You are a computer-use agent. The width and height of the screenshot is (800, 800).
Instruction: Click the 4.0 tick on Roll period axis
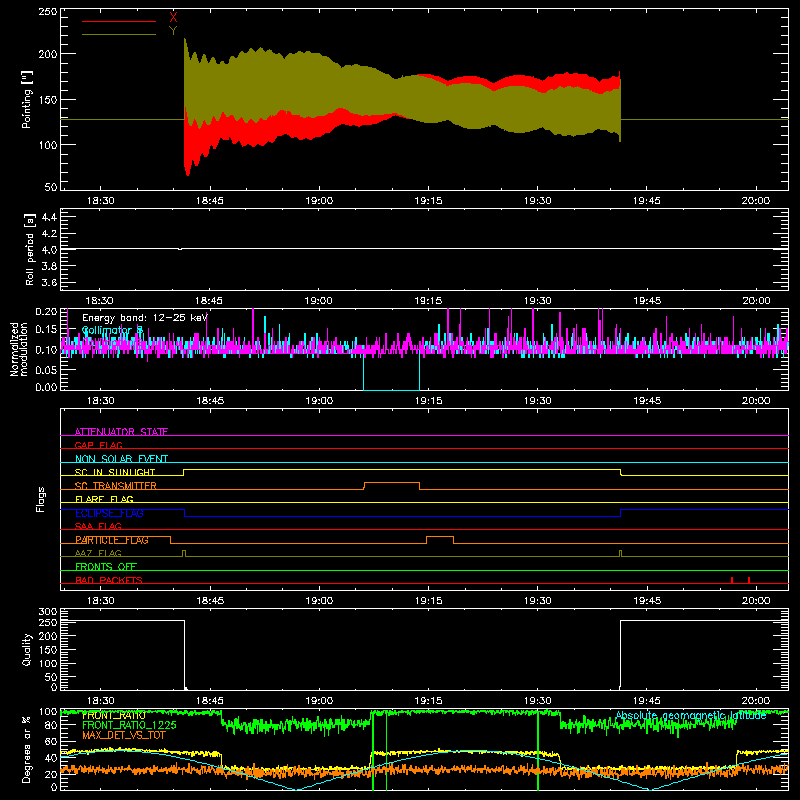point(49,250)
